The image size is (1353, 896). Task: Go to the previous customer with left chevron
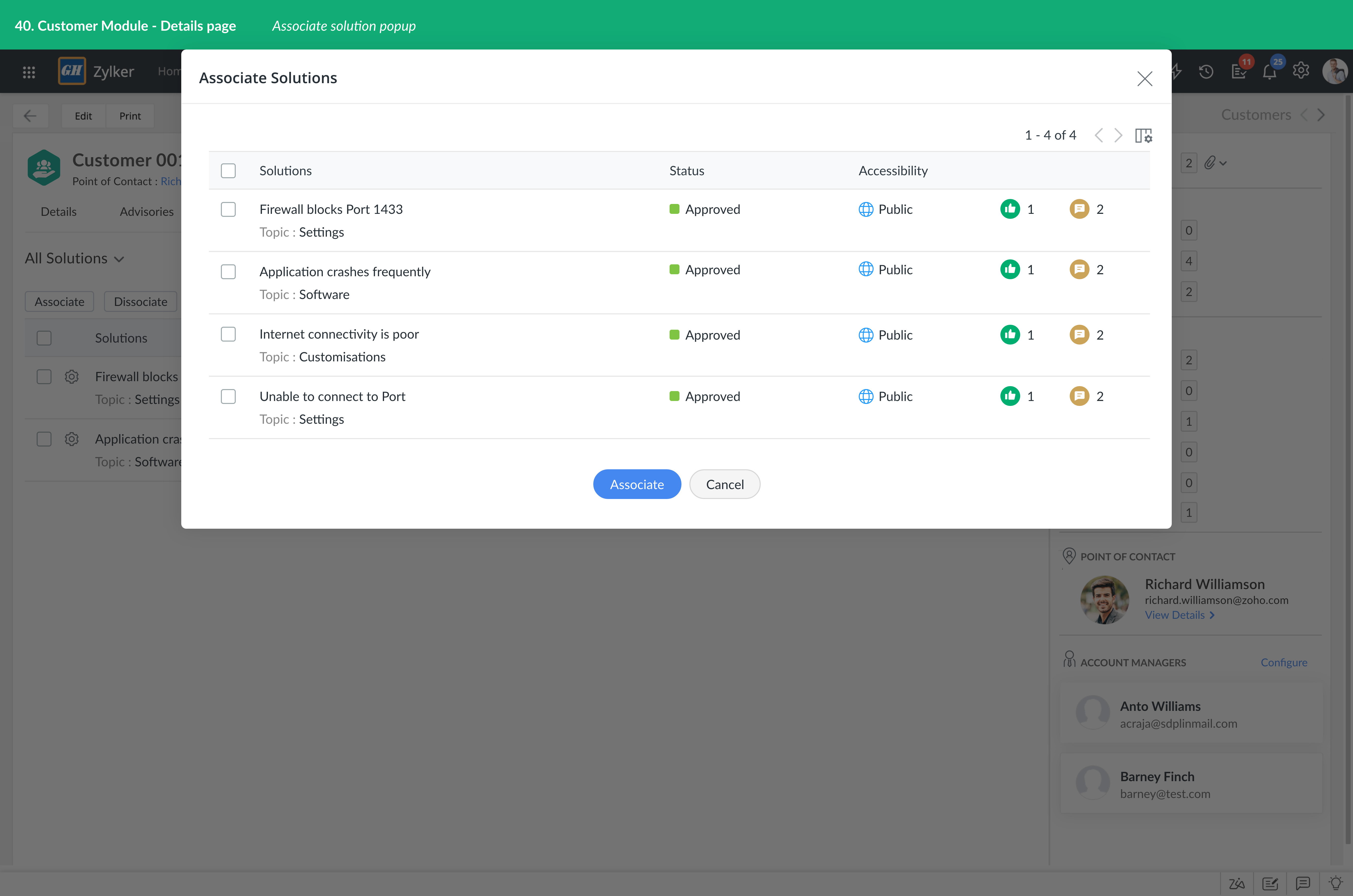pos(1304,115)
